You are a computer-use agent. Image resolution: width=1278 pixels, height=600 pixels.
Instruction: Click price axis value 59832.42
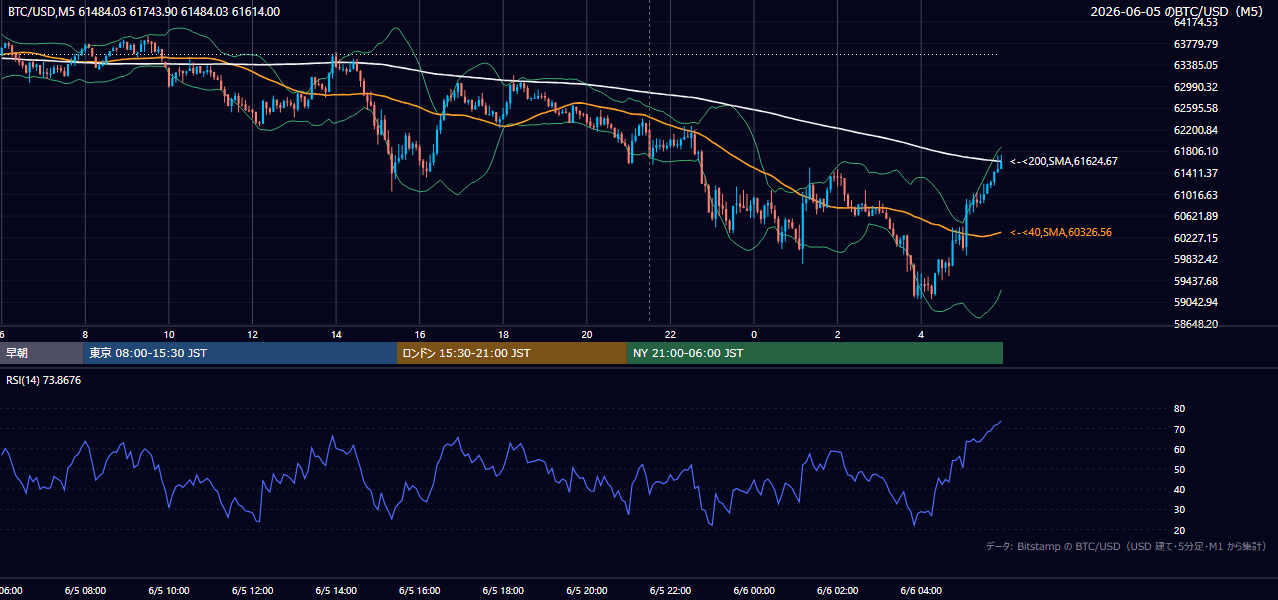tap(1196, 259)
